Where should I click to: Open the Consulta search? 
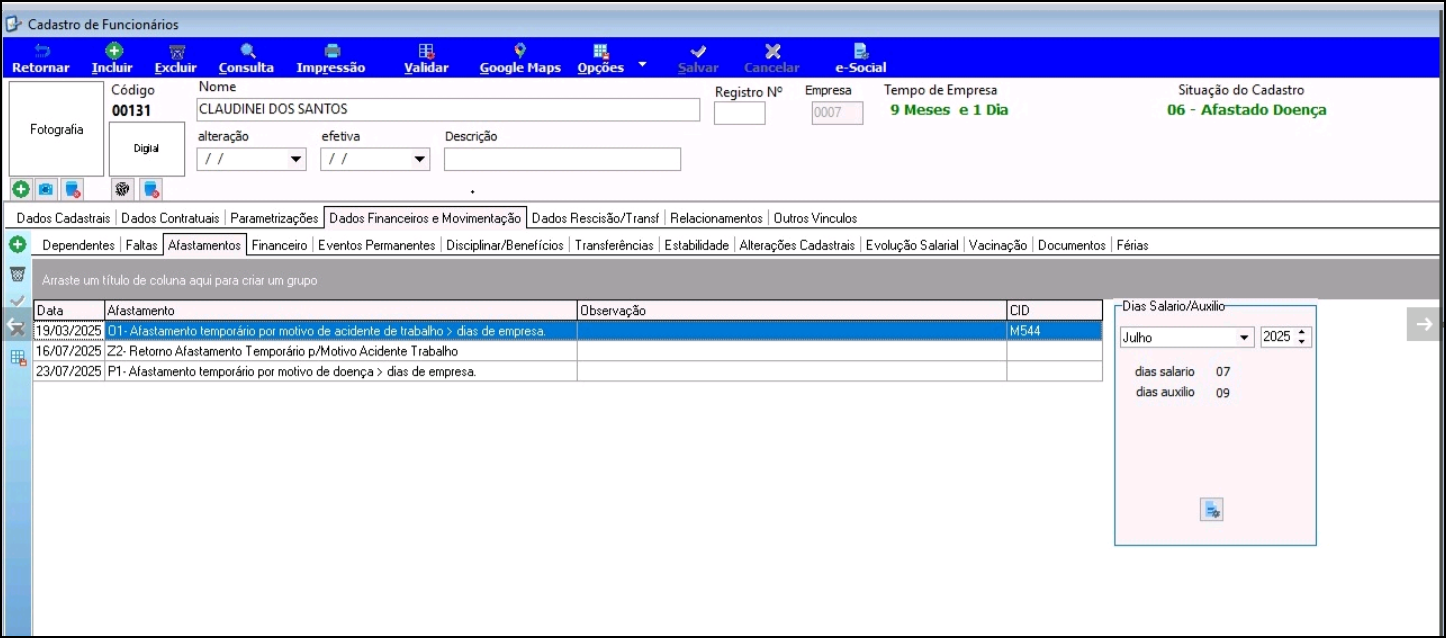coord(246,59)
